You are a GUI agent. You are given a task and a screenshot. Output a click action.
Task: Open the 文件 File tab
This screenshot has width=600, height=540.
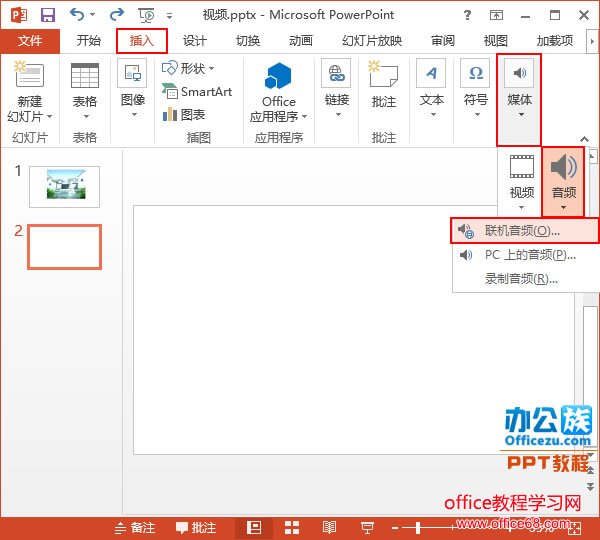tap(30, 41)
